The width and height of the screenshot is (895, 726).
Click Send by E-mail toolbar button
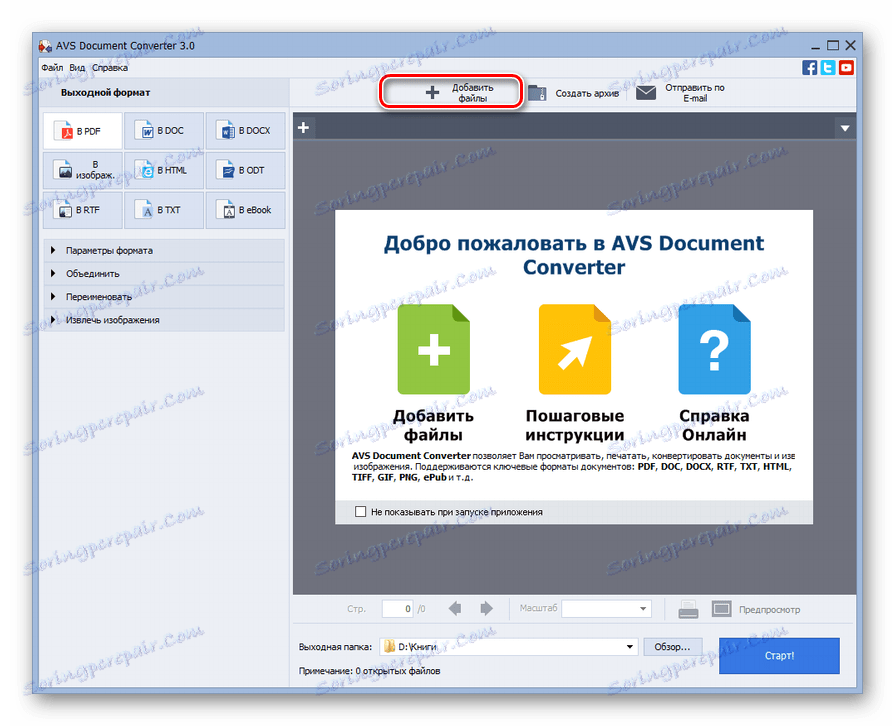[x=680, y=92]
